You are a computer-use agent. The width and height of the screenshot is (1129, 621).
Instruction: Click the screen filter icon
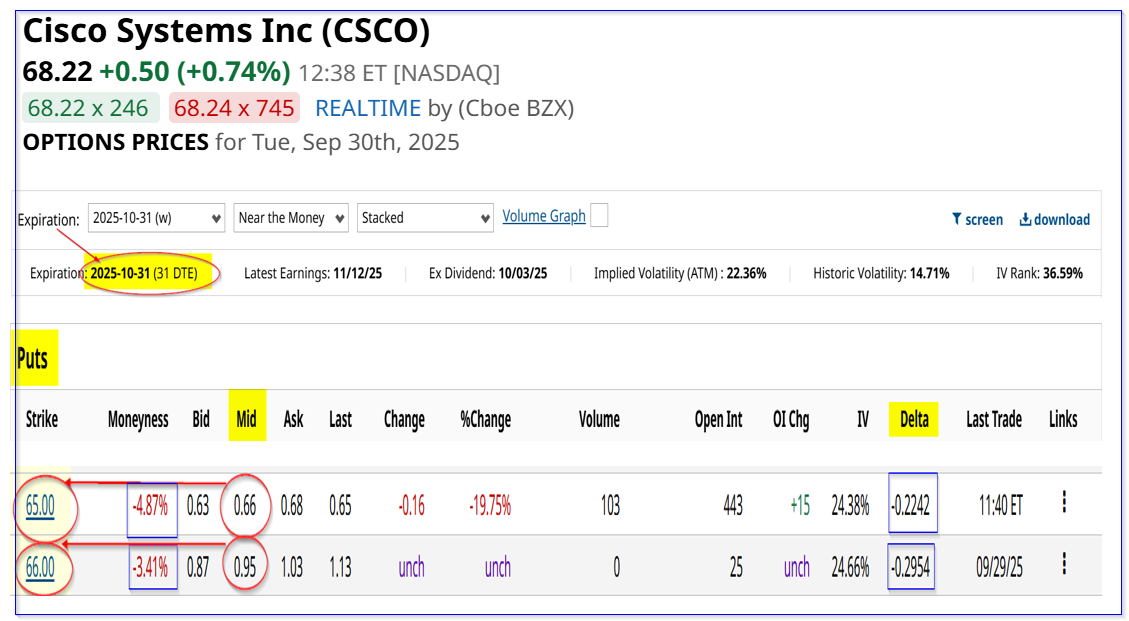956,219
